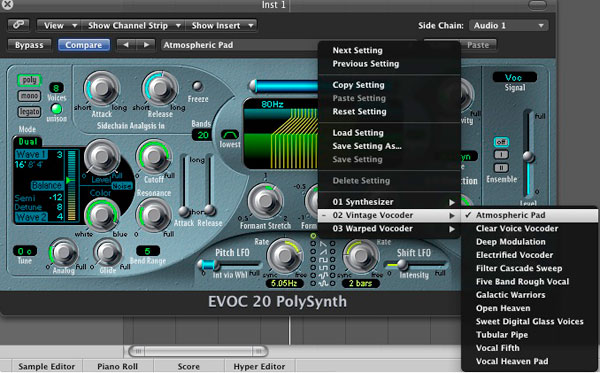
Task: Click the Bands value field showing 20
Action: (202, 135)
